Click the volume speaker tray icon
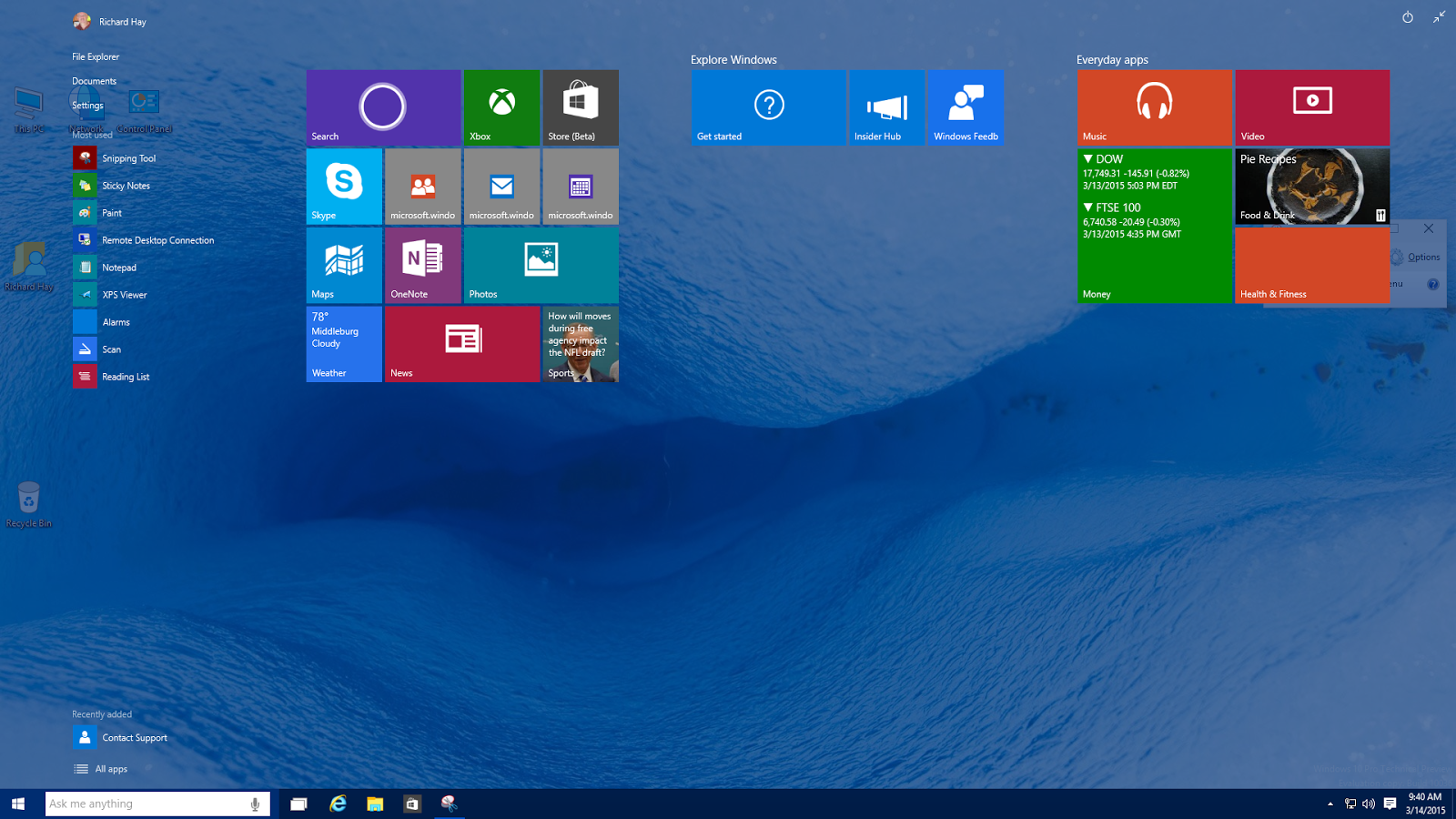 click(x=1369, y=804)
